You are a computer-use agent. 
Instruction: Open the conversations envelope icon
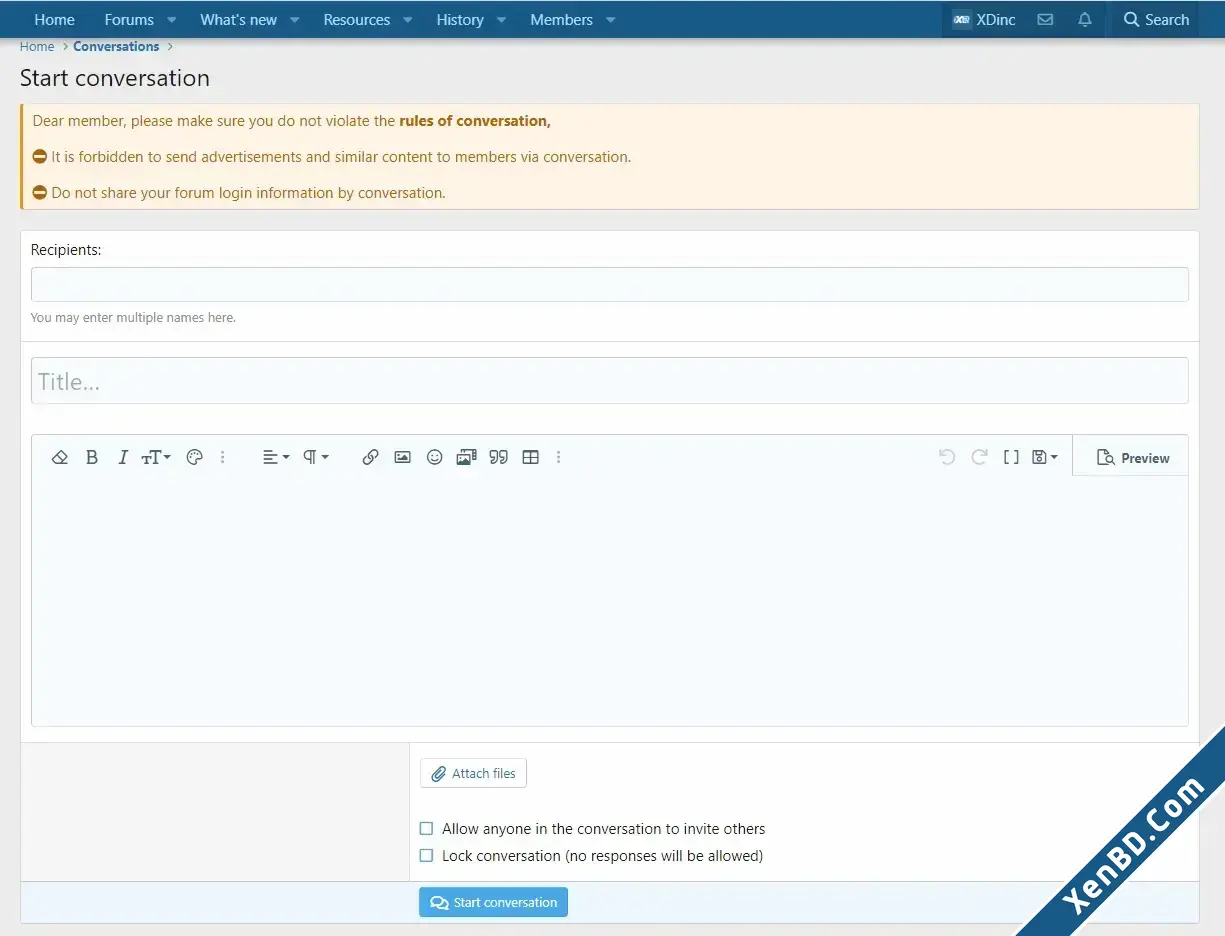coord(1045,20)
